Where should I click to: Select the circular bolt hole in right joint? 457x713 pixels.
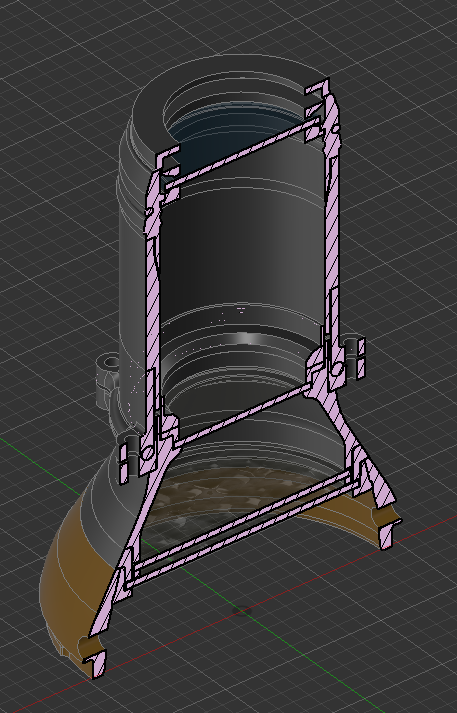[x=337, y=369]
